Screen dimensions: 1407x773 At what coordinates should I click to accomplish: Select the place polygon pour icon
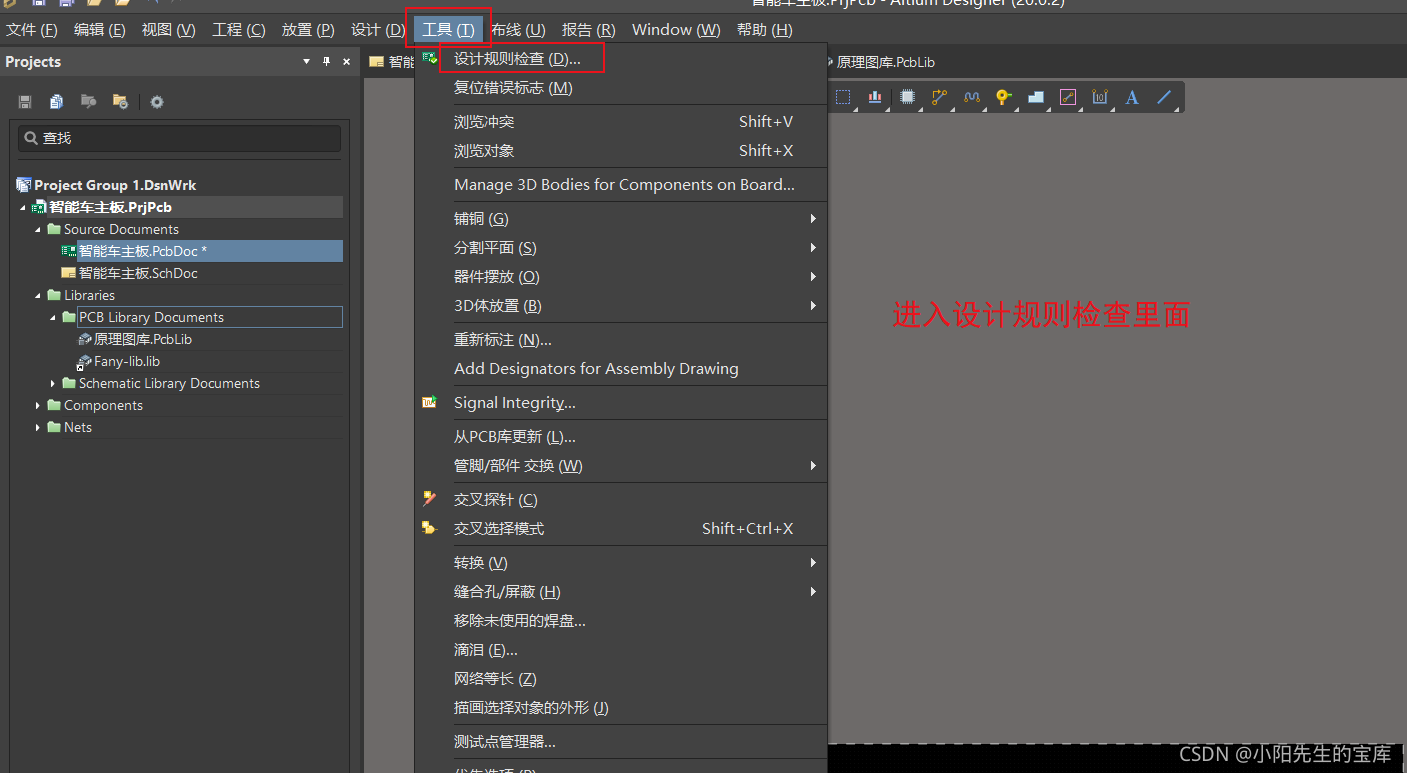click(x=1035, y=97)
